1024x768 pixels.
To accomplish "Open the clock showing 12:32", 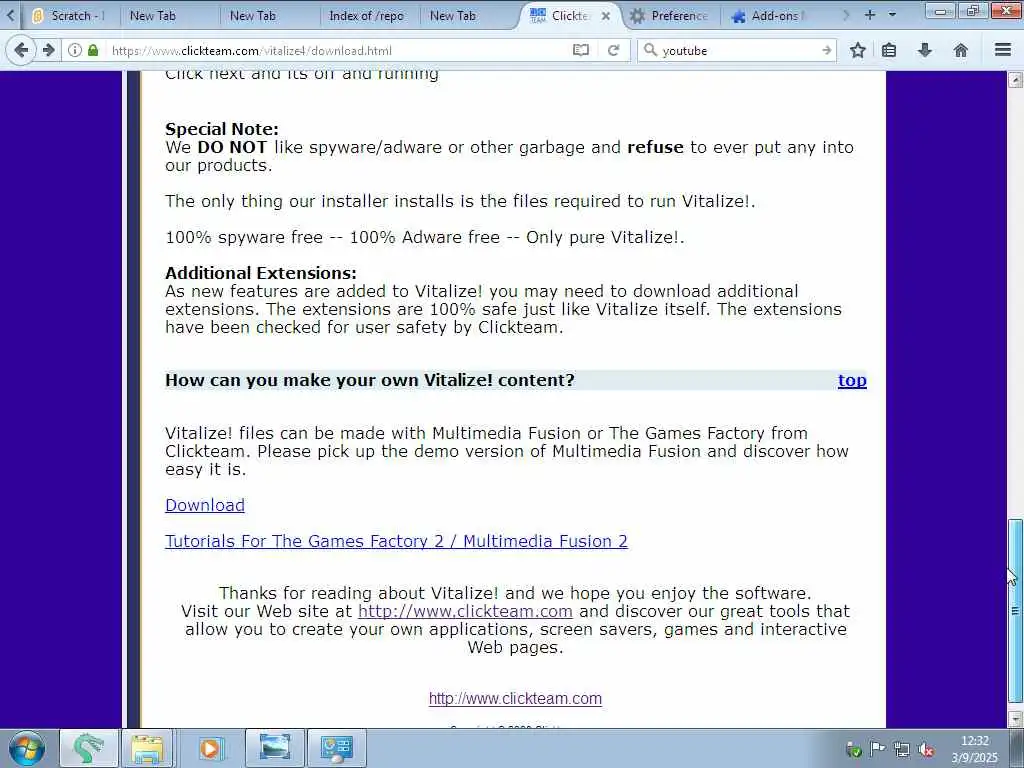I will coord(974,749).
